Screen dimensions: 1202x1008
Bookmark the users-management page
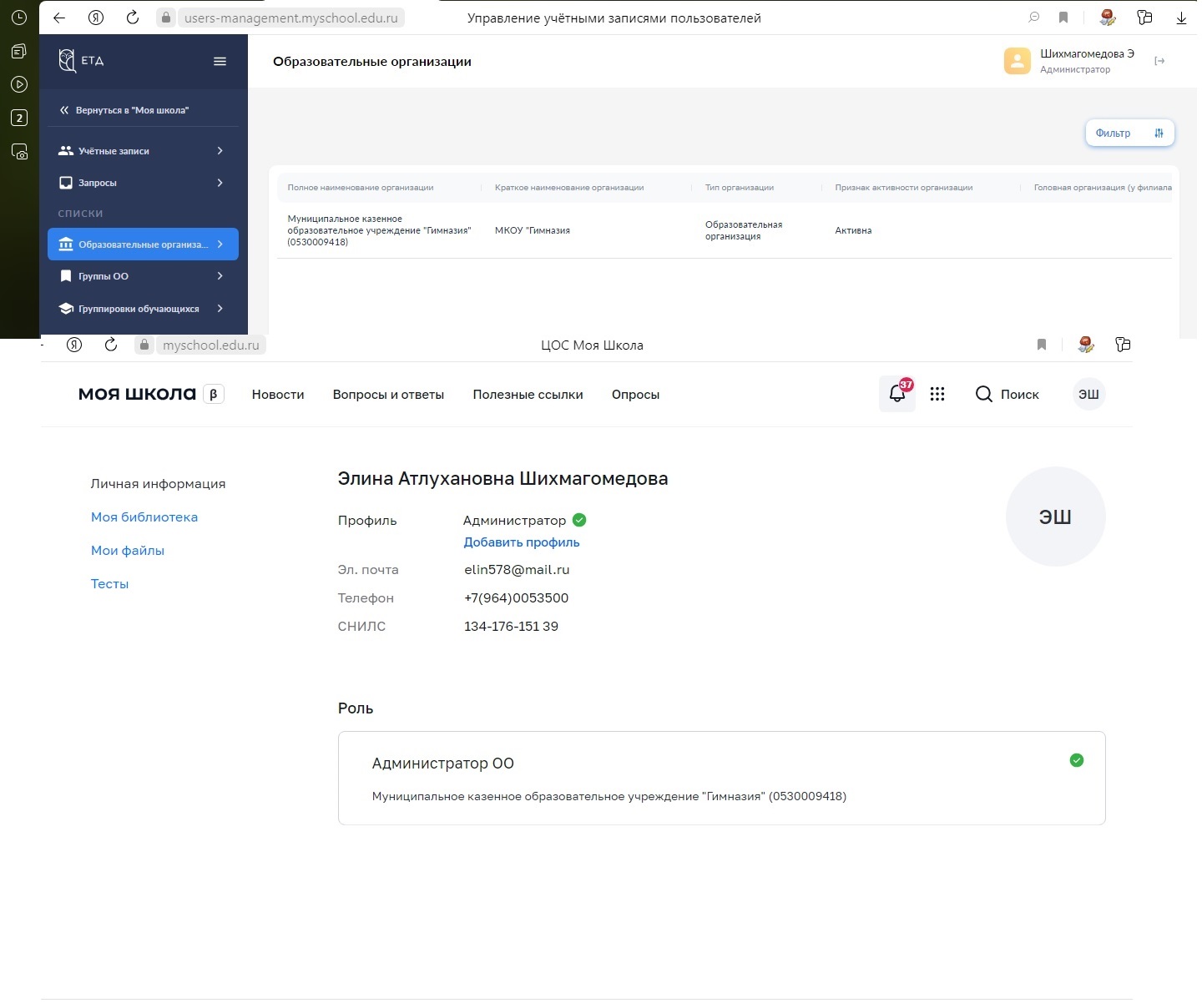coord(1063,18)
